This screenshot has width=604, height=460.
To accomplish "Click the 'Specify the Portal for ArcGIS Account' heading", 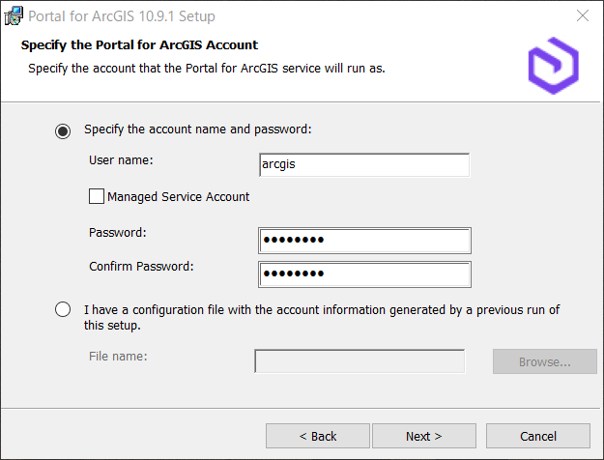I will click(x=139, y=45).
